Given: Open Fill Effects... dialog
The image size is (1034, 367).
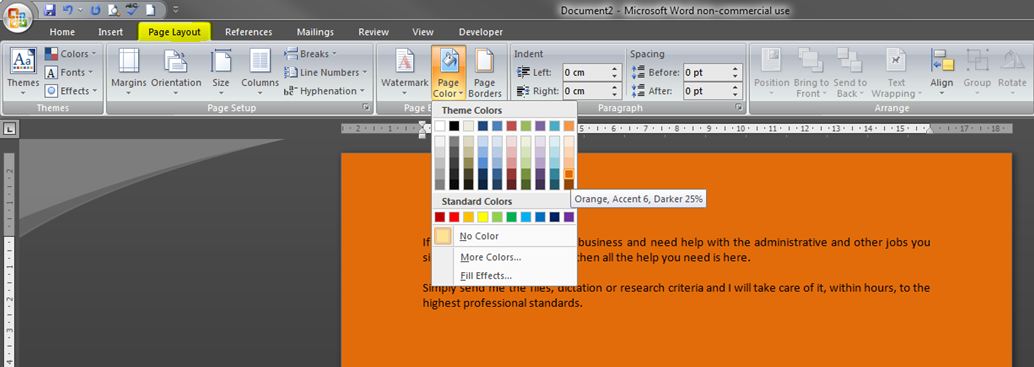Looking at the screenshot, I should point(504,275).
